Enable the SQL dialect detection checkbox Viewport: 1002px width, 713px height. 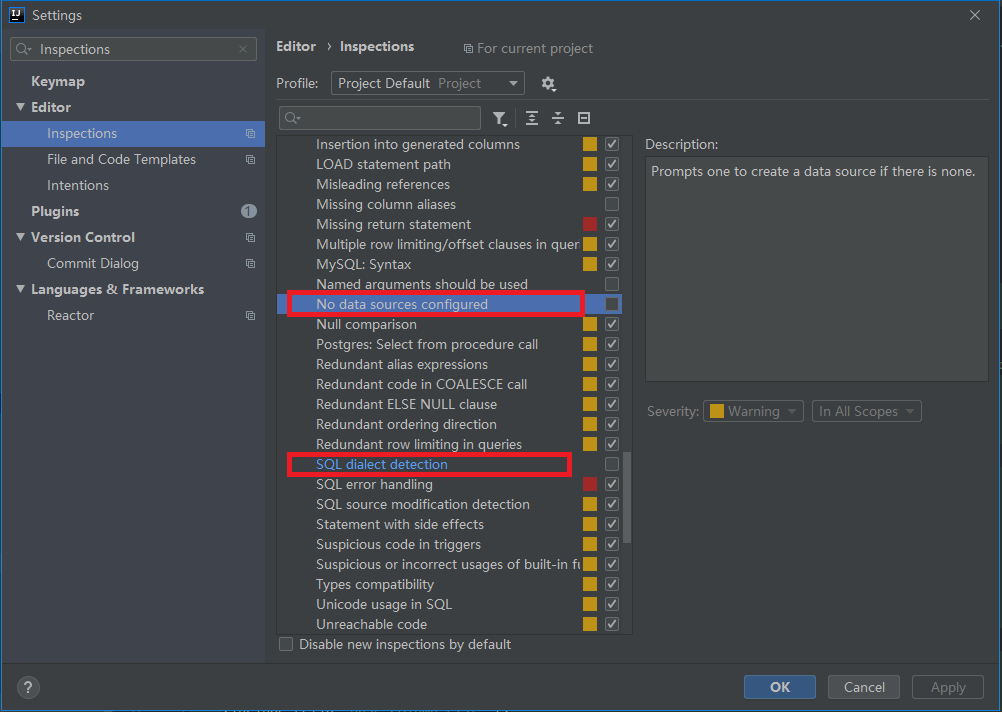click(x=612, y=464)
